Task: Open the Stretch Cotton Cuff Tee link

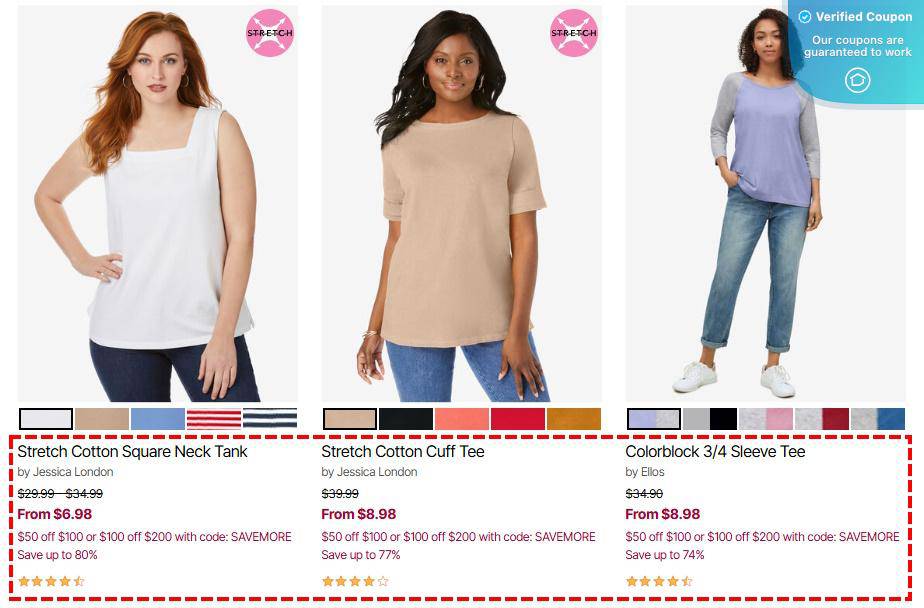Action: tap(403, 452)
